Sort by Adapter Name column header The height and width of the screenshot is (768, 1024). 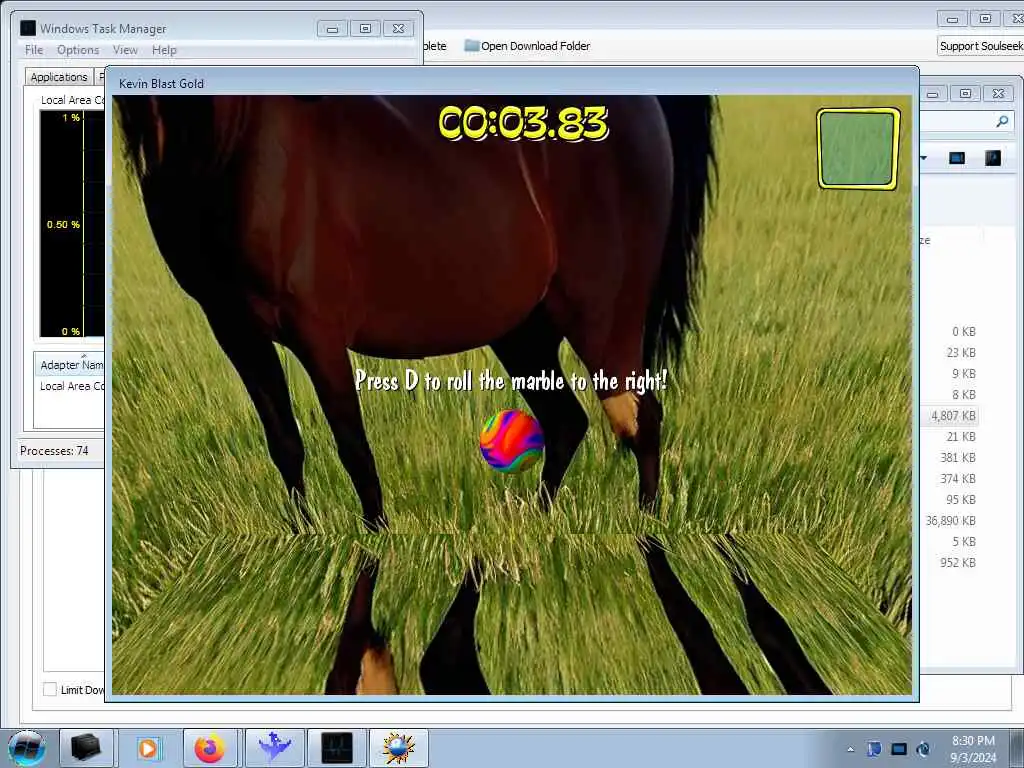(71, 364)
